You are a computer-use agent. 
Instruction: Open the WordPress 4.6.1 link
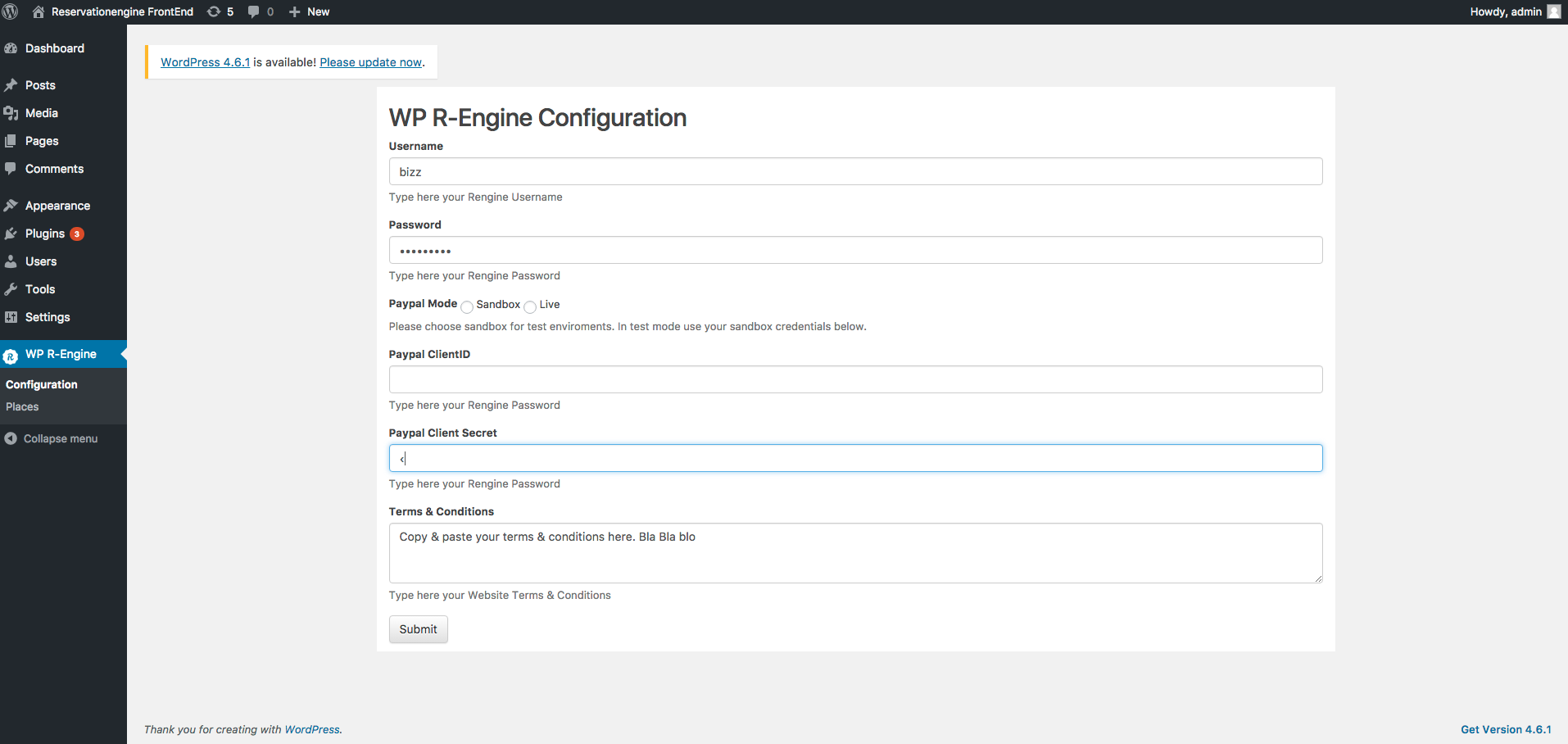(x=206, y=62)
